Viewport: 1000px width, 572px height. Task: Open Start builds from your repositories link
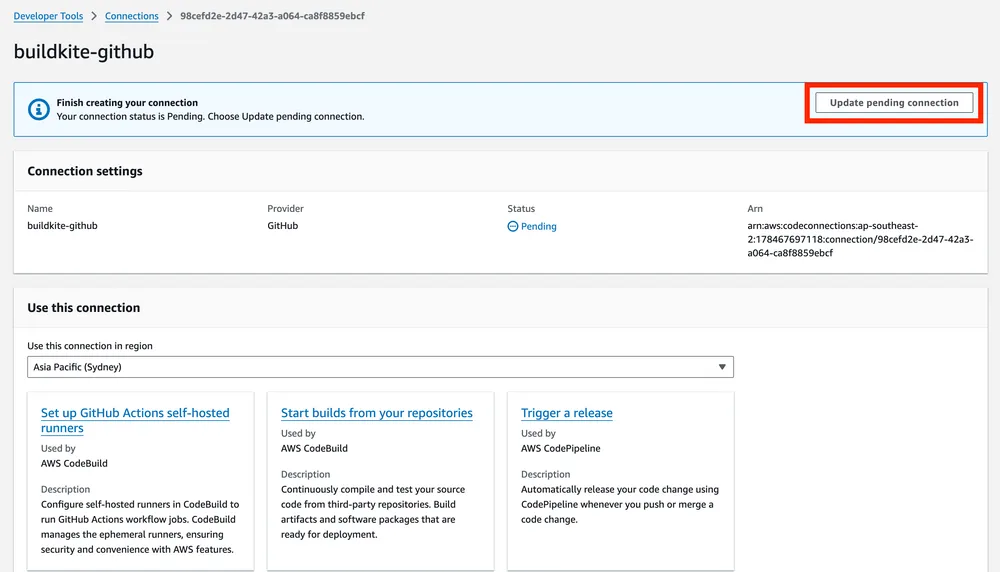coord(377,413)
